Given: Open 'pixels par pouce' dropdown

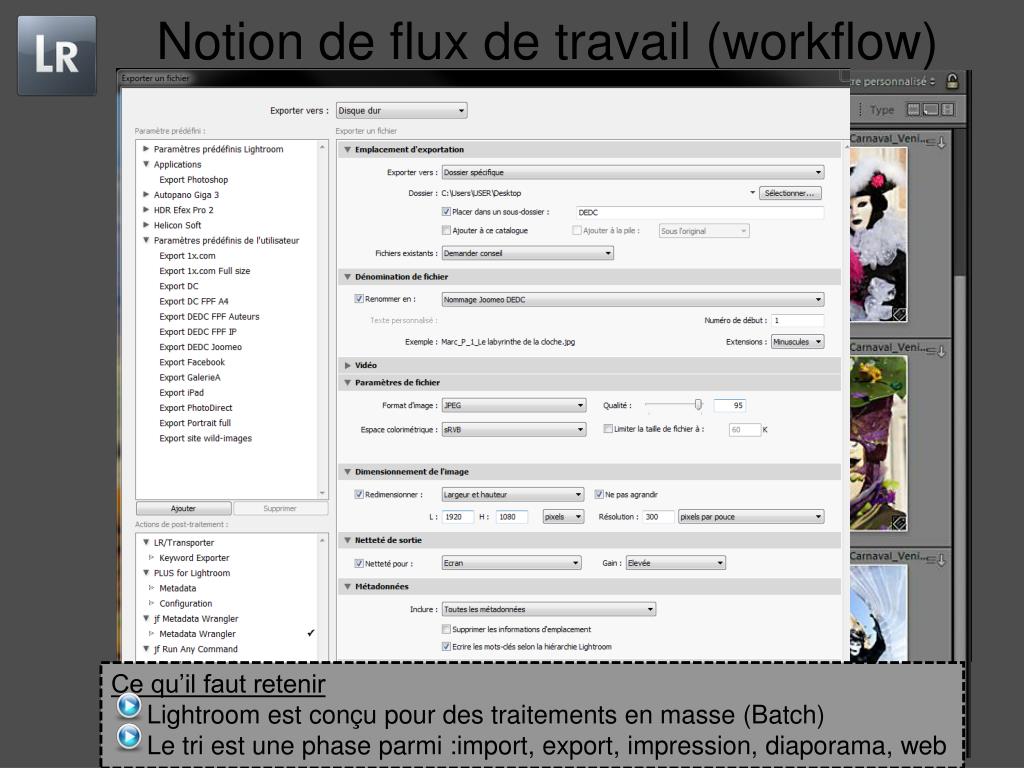Looking at the screenshot, I should 751,517.
